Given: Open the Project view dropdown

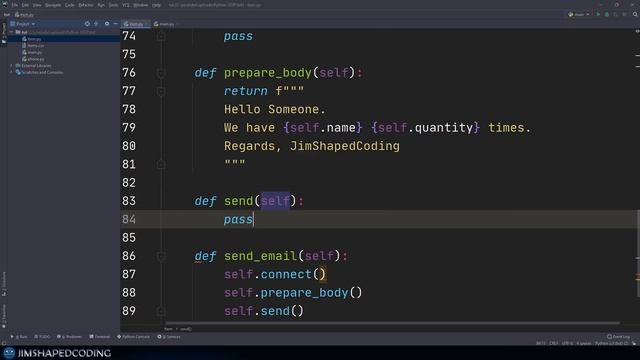Looking at the screenshot, I should [23, 24].
